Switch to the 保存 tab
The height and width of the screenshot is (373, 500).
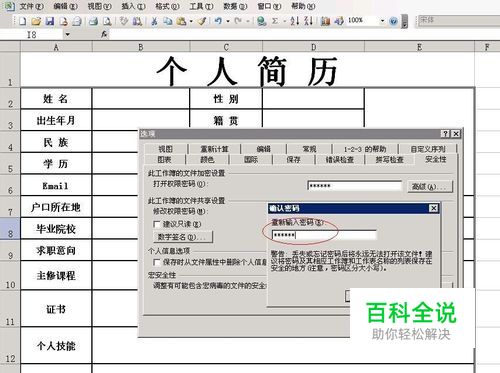click(293, 160)
